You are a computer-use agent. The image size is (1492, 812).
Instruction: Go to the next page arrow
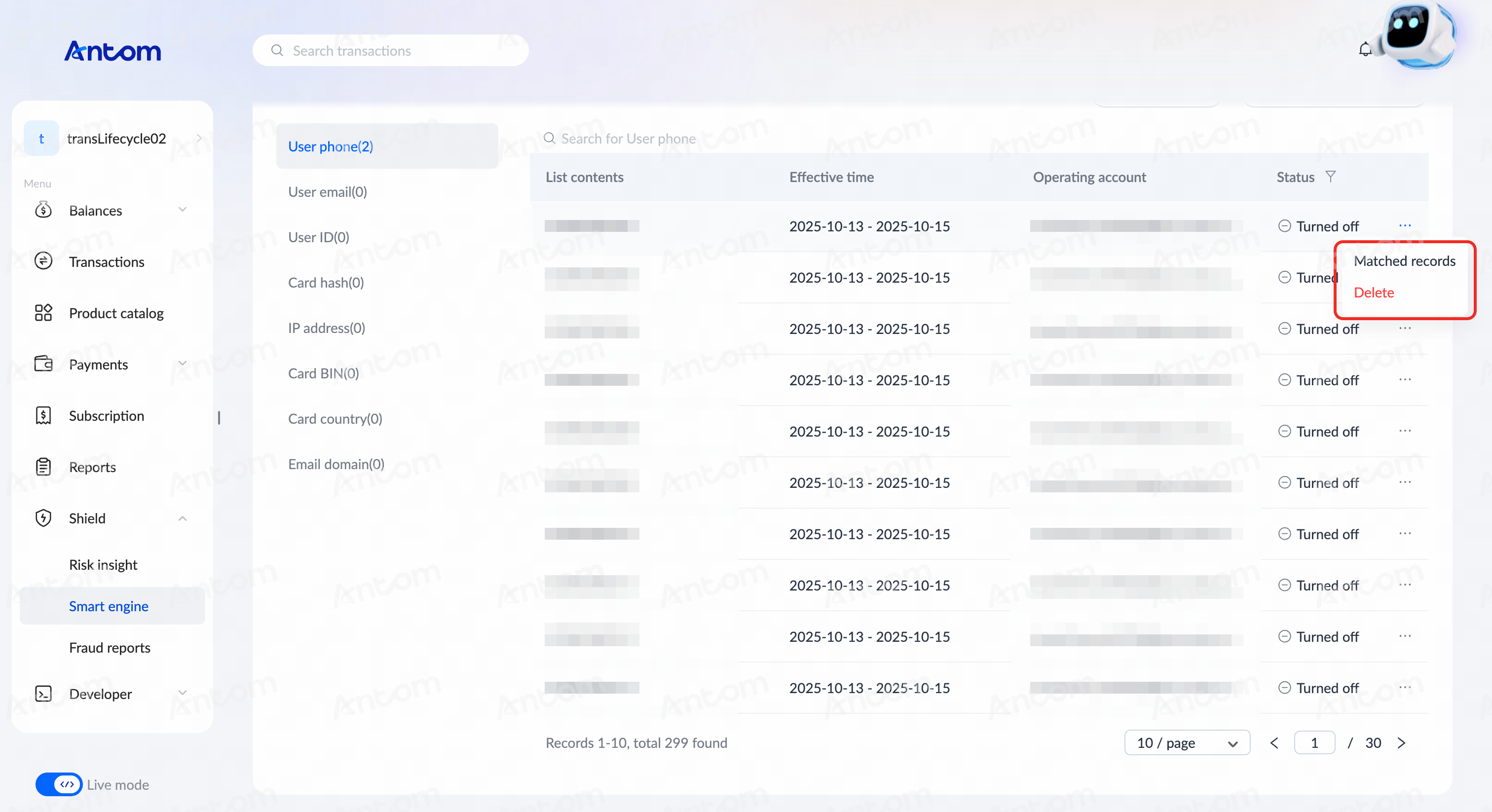(1402, 743)
